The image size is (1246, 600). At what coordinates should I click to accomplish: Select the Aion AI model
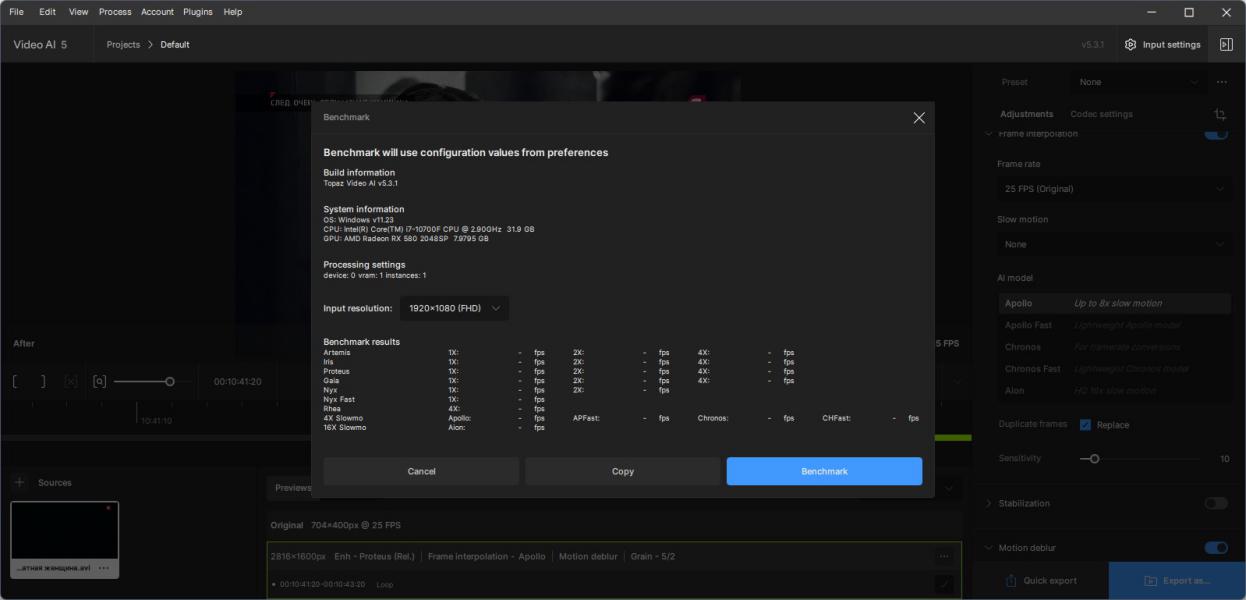click(1114, 391)
